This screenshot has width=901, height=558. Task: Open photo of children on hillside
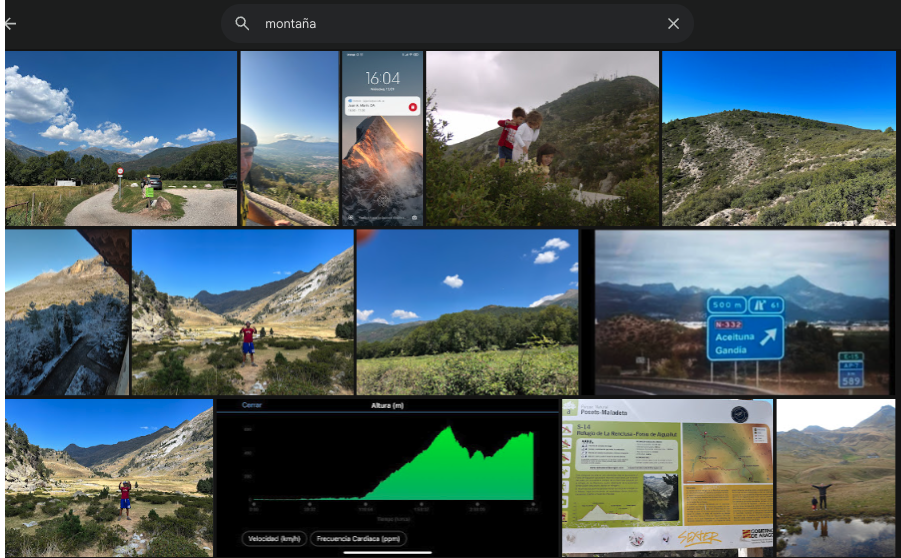(x=542, y=138)
